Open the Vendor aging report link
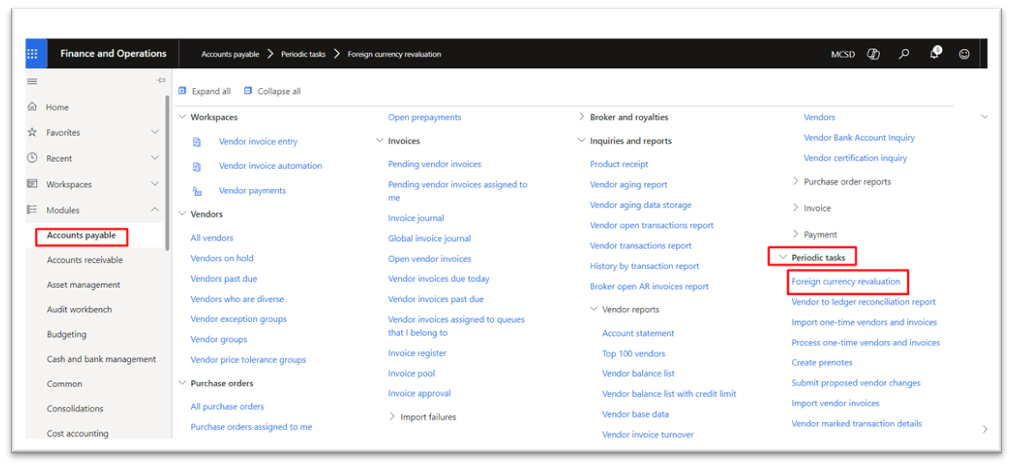Image resolution: width=1013 pixels, height=467 pixels. click(629, 185)
